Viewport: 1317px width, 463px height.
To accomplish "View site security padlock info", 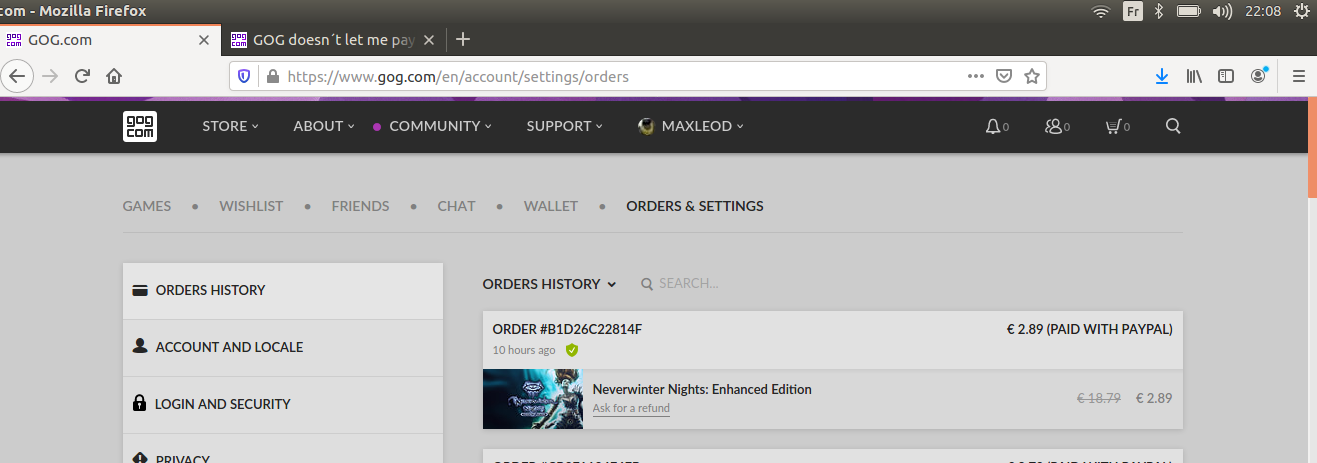I will coord(271,76).
